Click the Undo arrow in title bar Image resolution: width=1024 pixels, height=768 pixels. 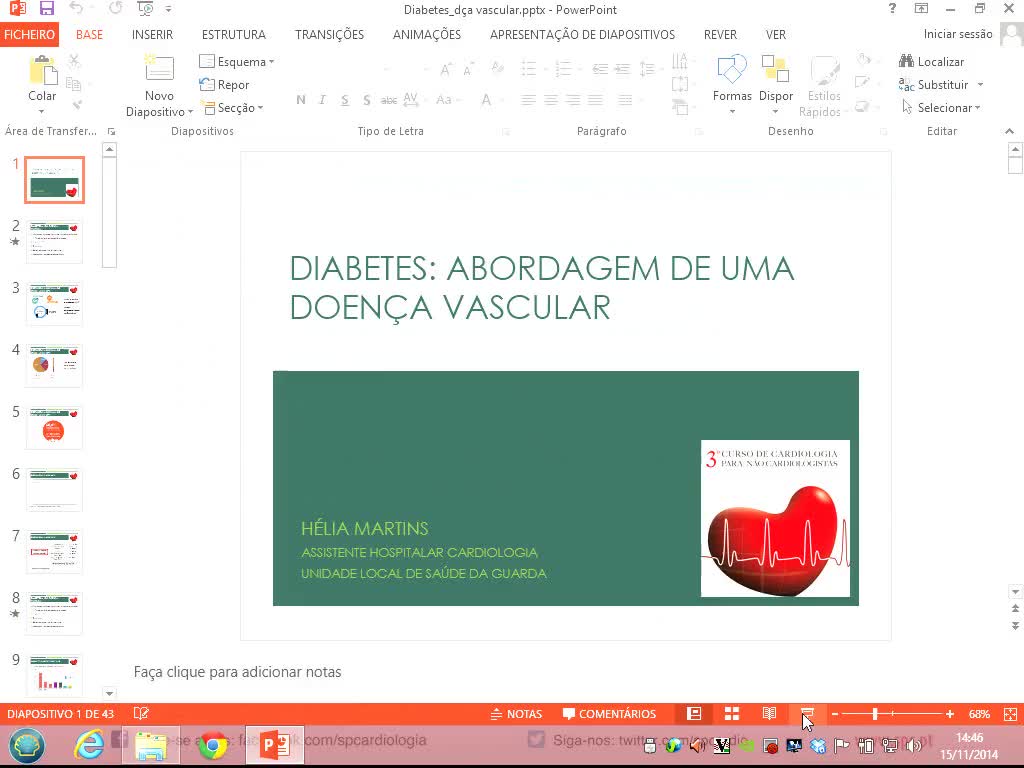tap(76, 8)
